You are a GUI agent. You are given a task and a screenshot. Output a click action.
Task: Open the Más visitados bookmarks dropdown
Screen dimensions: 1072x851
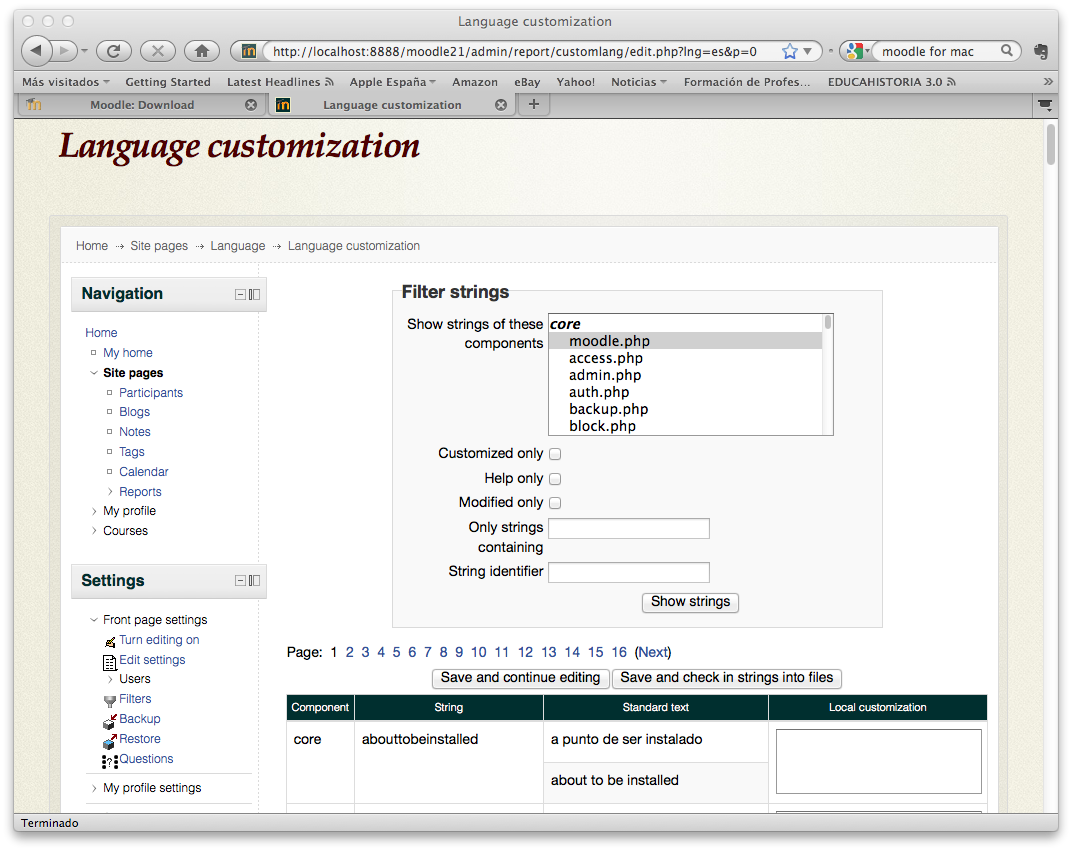[x=66, y=82]
